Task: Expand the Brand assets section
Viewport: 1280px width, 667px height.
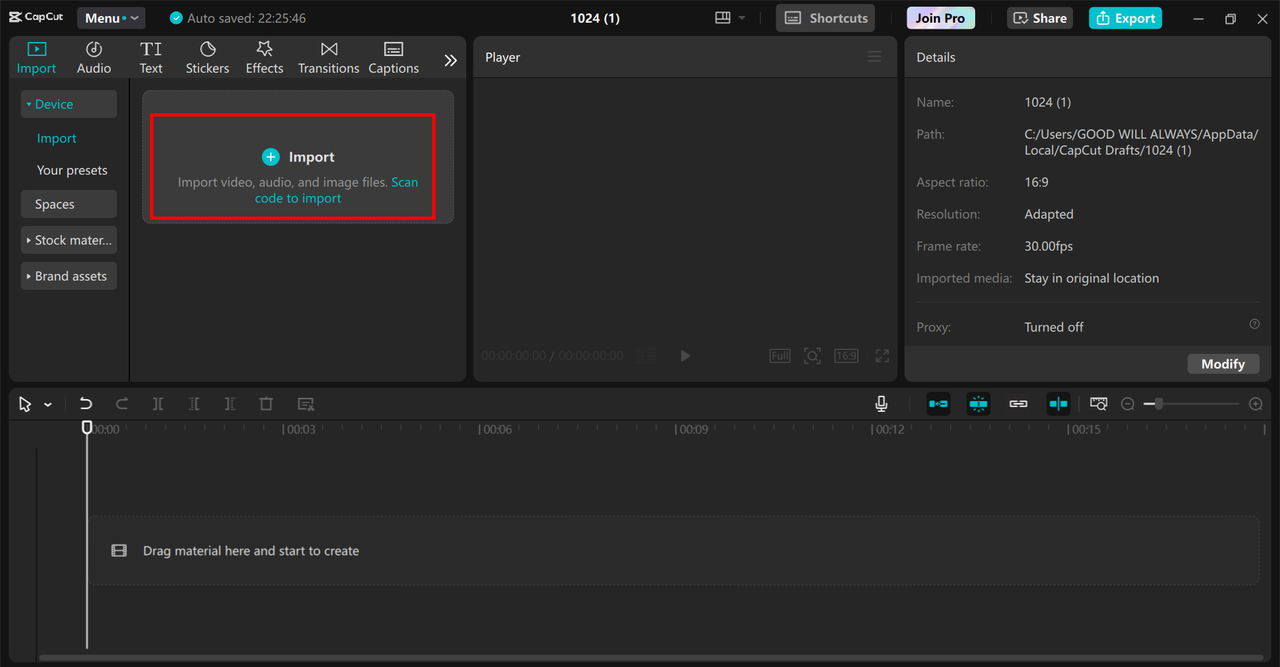Action: coord(69,276)
